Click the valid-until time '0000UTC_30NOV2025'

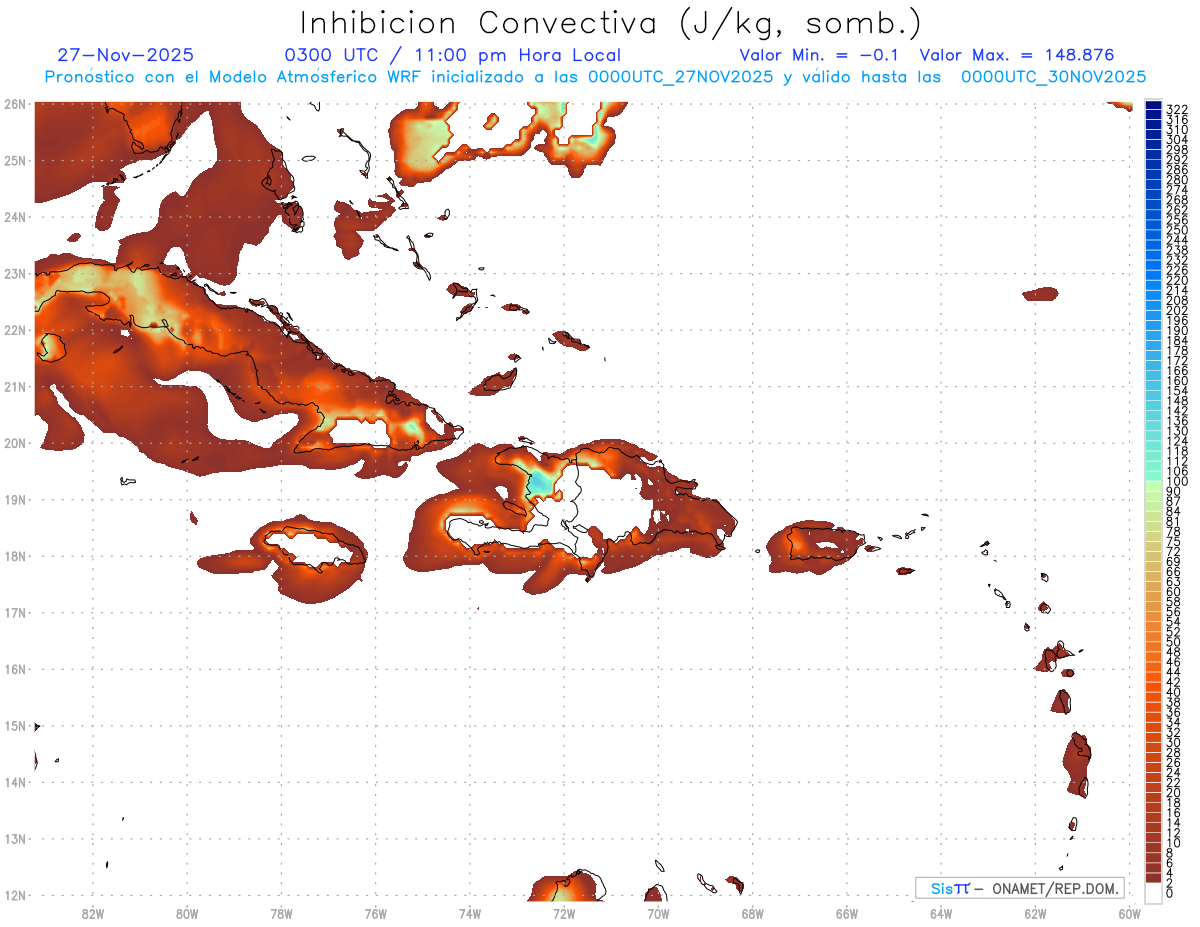pyautogui.click(x=1054, y=76)
